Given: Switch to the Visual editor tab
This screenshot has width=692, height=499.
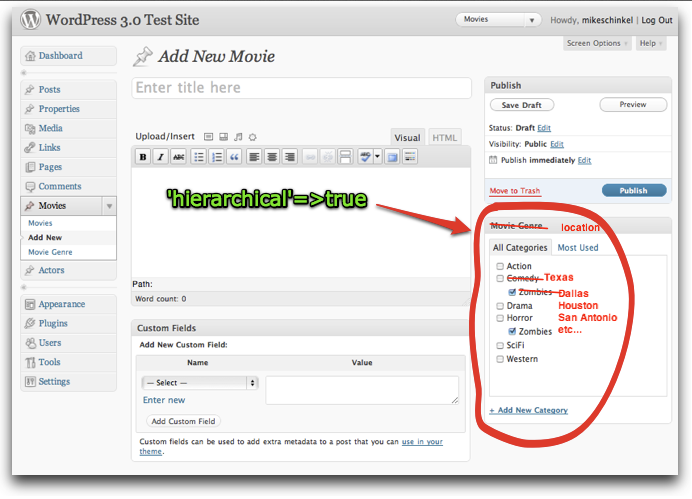Looking at the screenshot, I should (x=407, y=138).
